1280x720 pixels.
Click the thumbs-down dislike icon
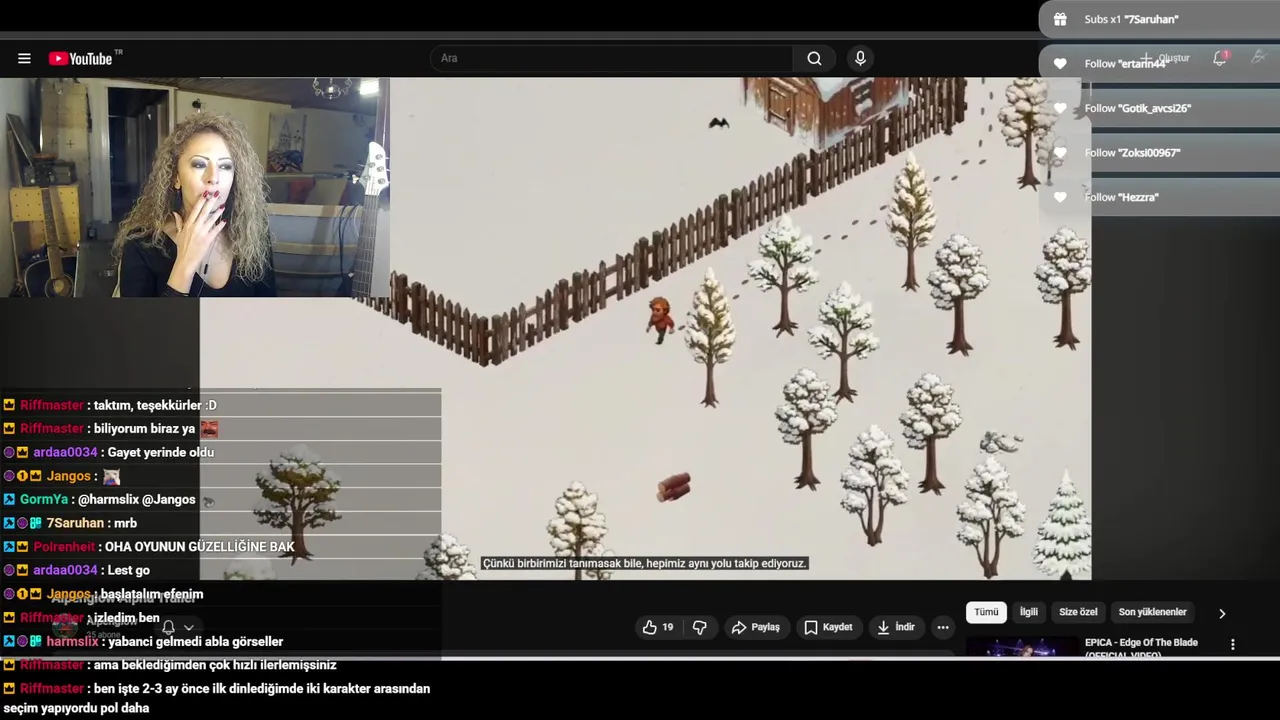point(700,627)
